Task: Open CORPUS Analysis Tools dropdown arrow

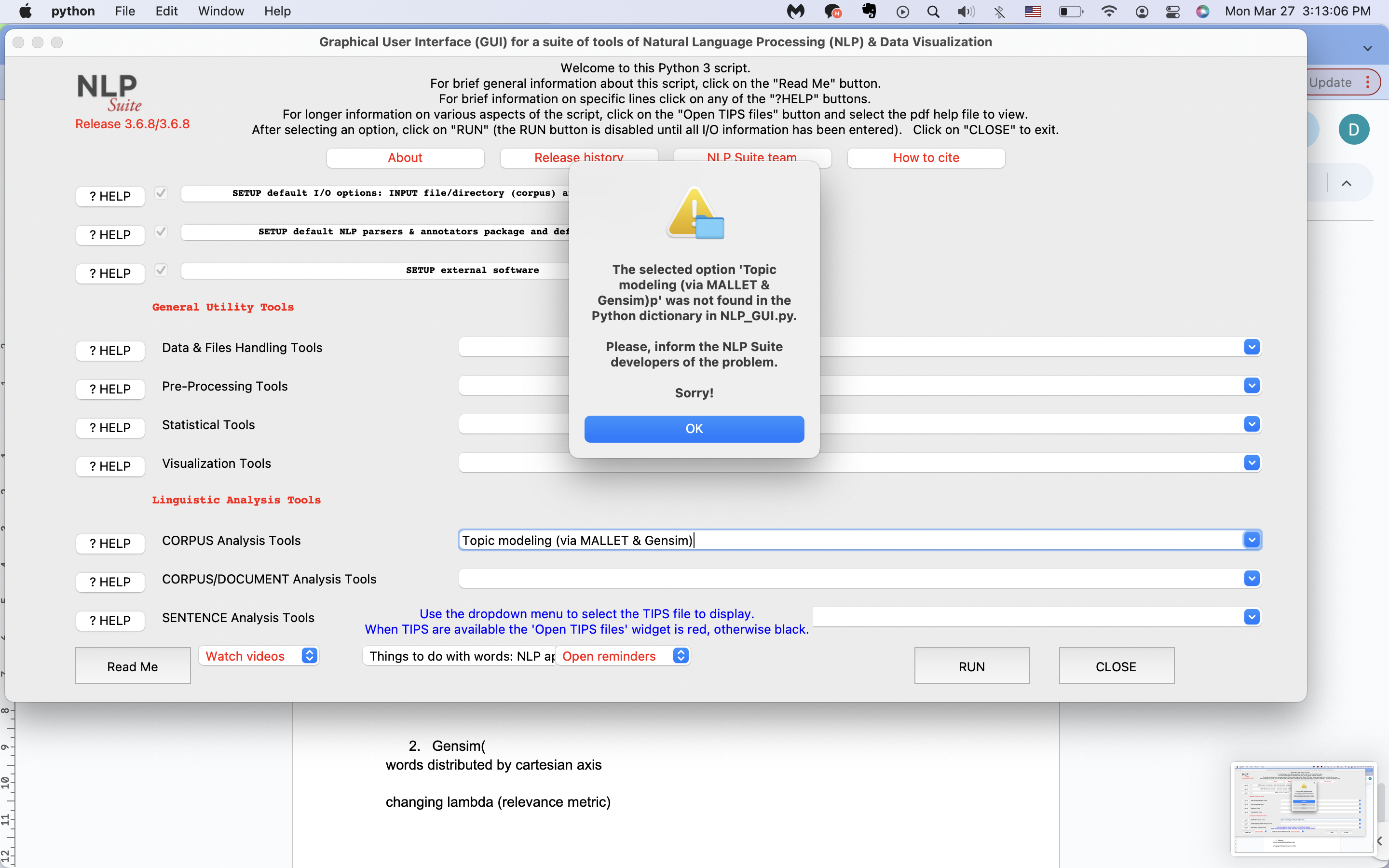Action: [1252, 540]
